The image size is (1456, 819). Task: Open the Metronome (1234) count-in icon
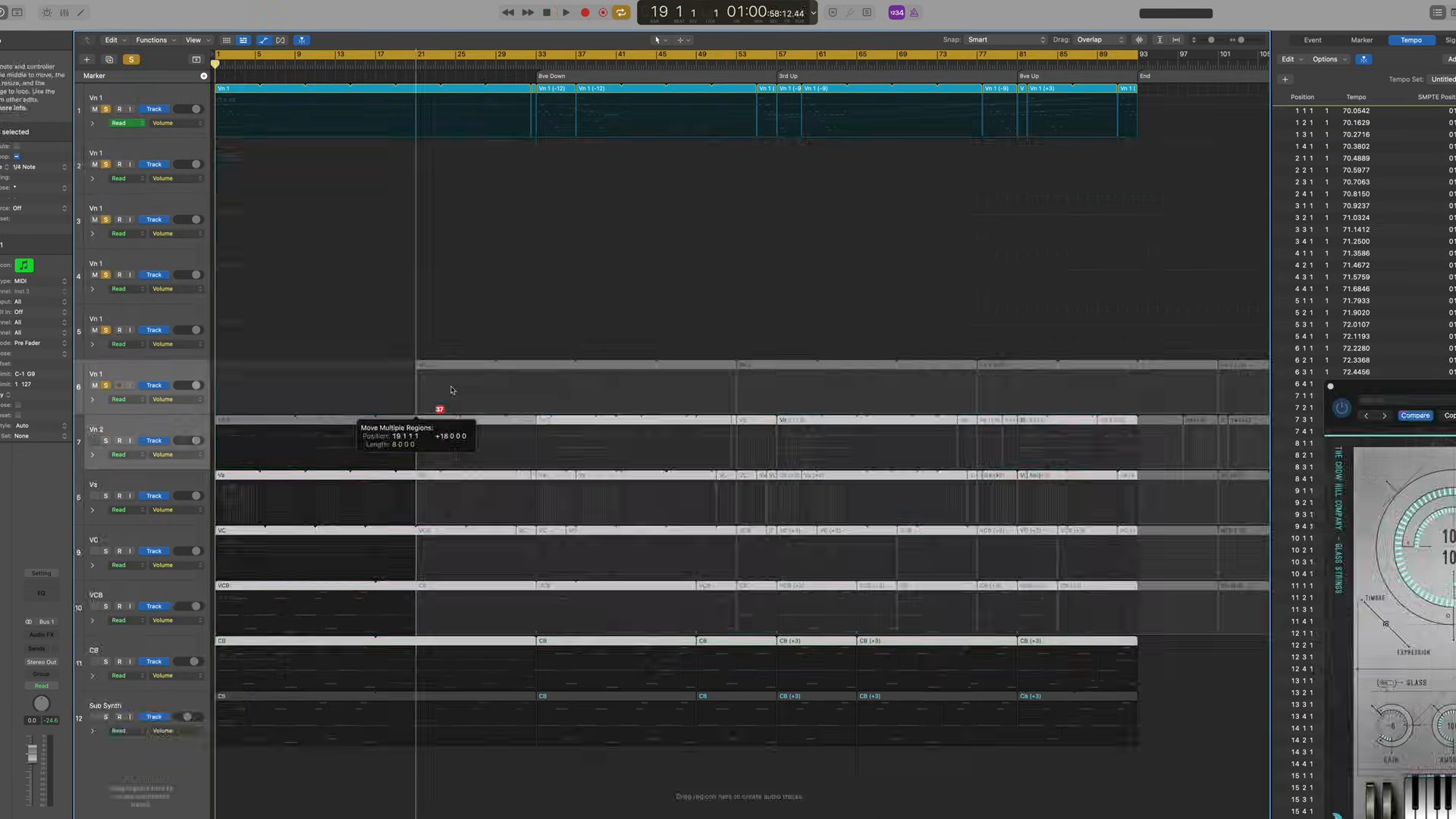click(897, 12)
